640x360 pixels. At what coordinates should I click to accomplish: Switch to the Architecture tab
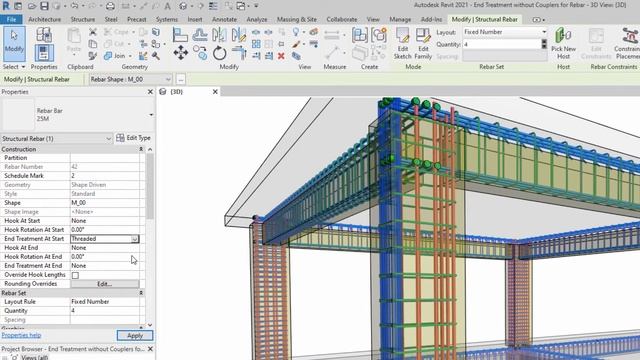(x=44, y=19)
